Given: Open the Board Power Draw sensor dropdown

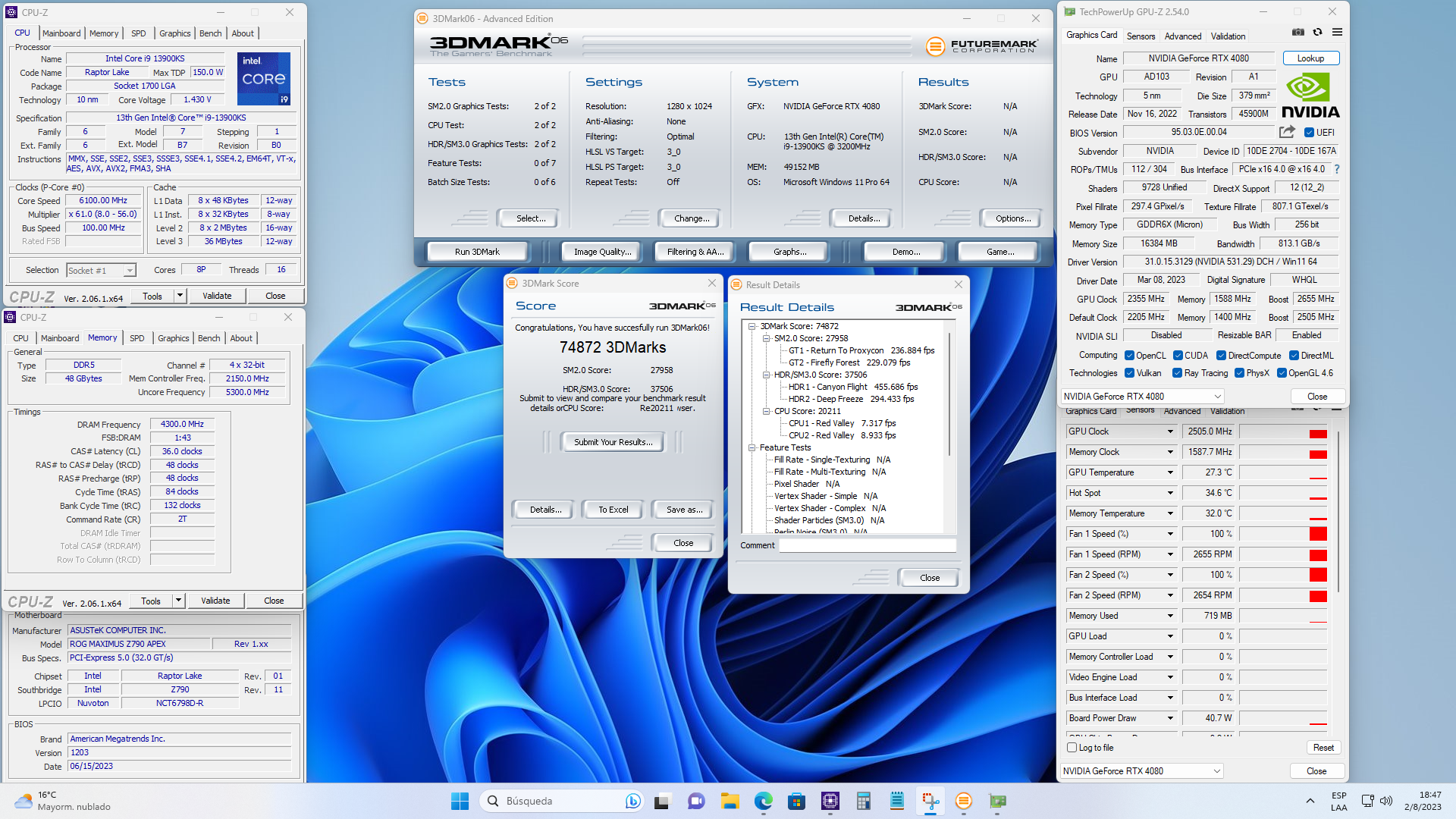Looking at the screenshot, I should tap(1170, 717).
